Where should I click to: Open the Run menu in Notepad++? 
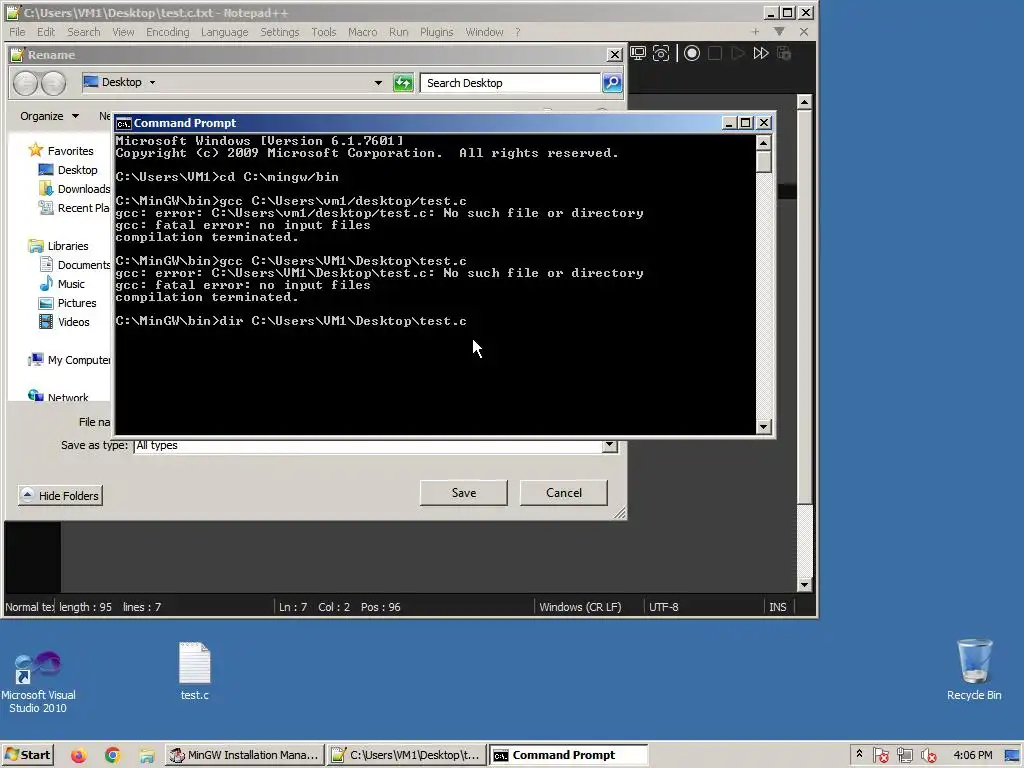click(398, 32)
